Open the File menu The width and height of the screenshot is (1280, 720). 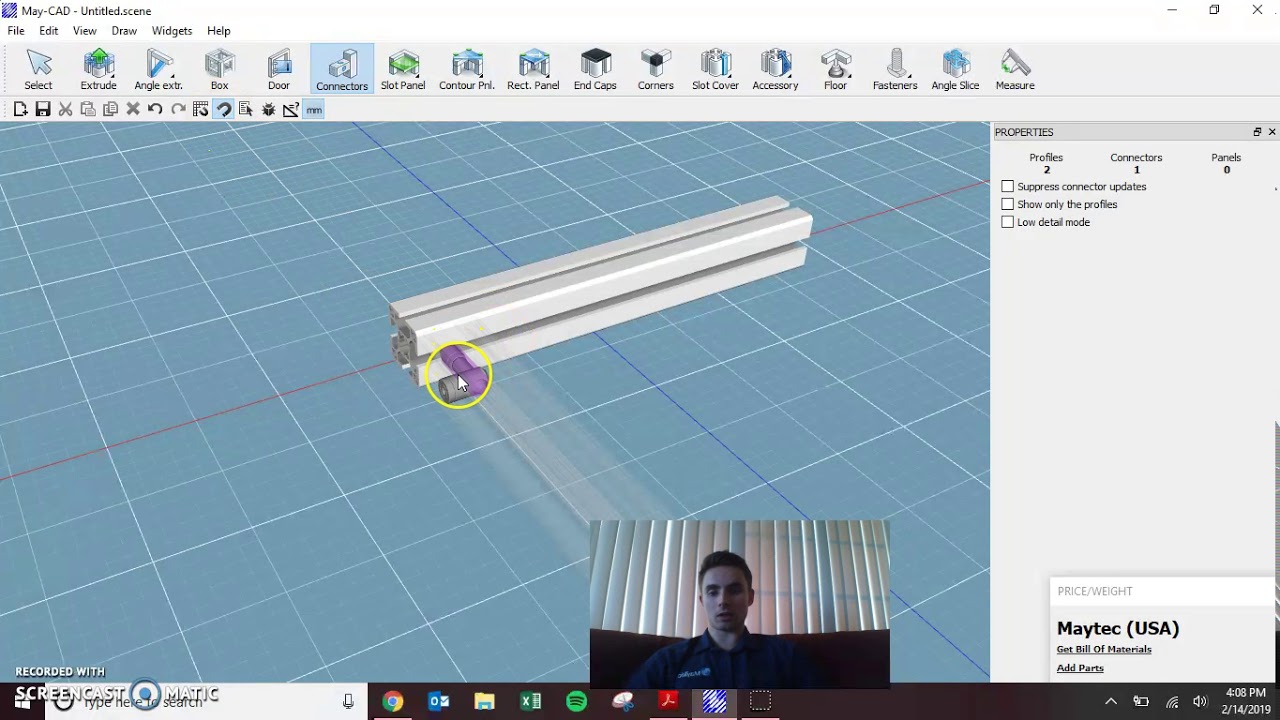16,31
